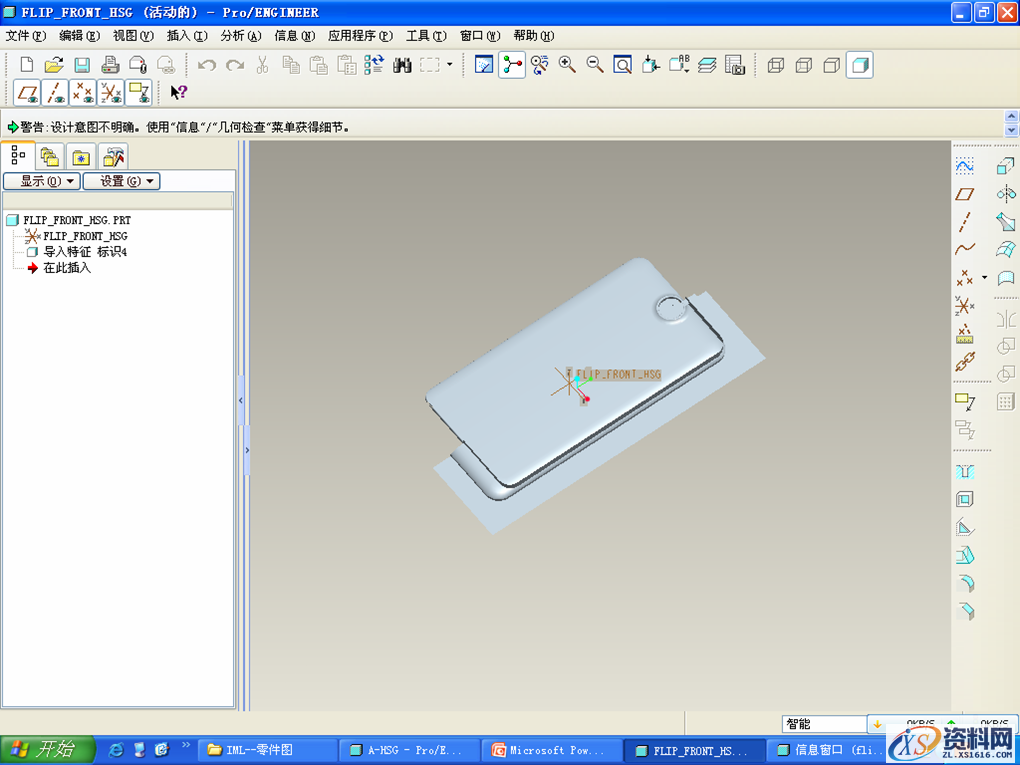
Task: Open the 文件 menu
Action: tap(26, 36)
